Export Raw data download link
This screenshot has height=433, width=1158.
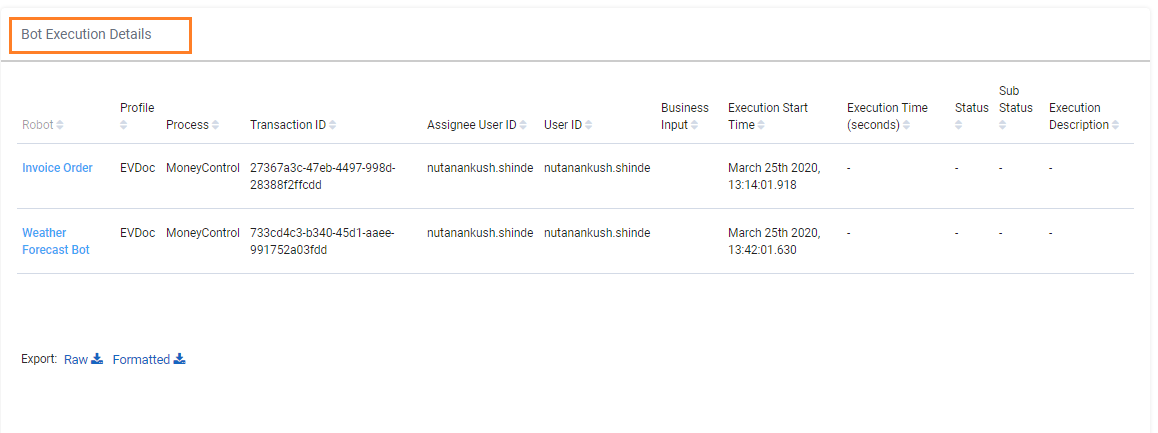pos(83,360)
